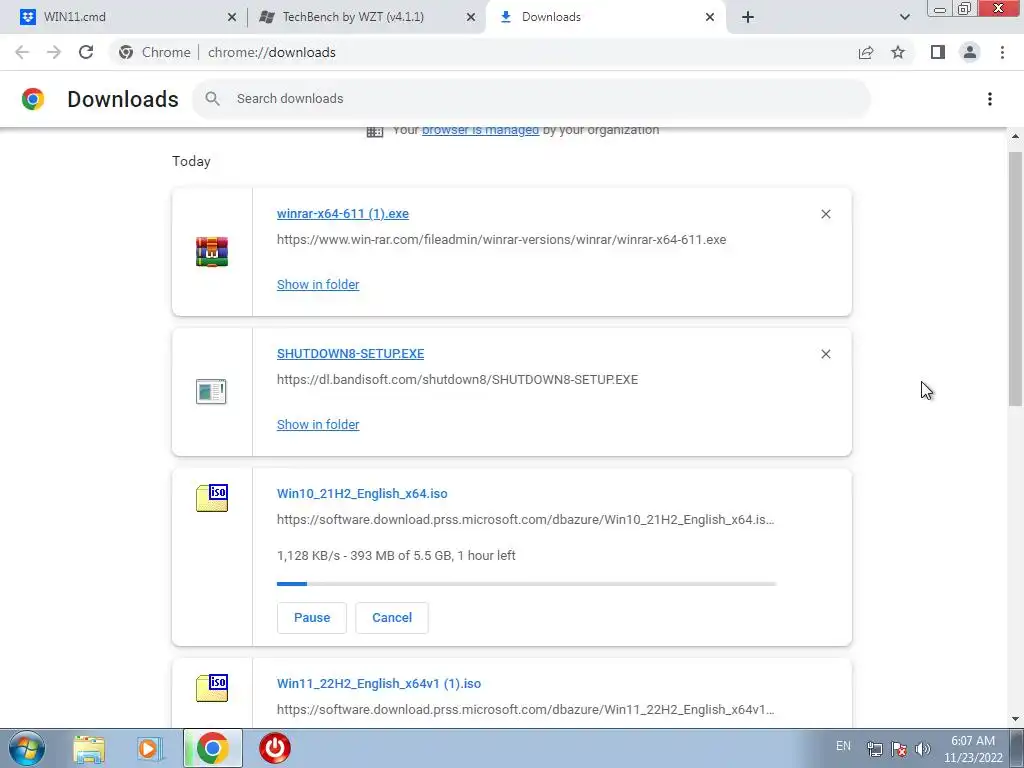This screenshot has width=1024, height=768.
Task: Open Windows Explorer from taskbar
Action: 89,749
